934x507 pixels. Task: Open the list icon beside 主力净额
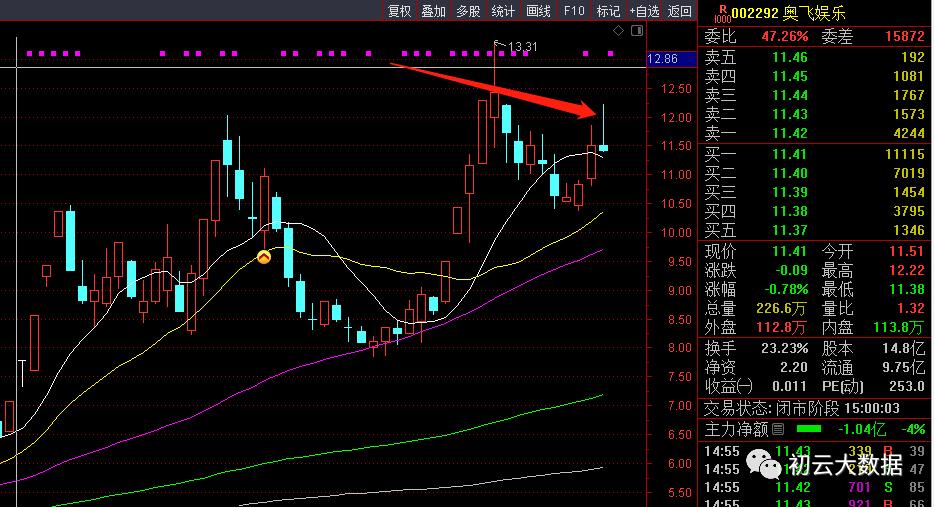pos(777,429)
